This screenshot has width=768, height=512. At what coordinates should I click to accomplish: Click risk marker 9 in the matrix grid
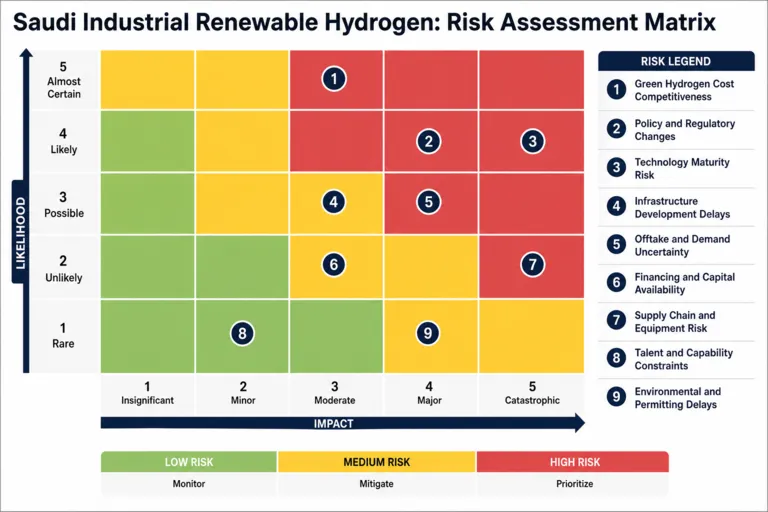428,333
